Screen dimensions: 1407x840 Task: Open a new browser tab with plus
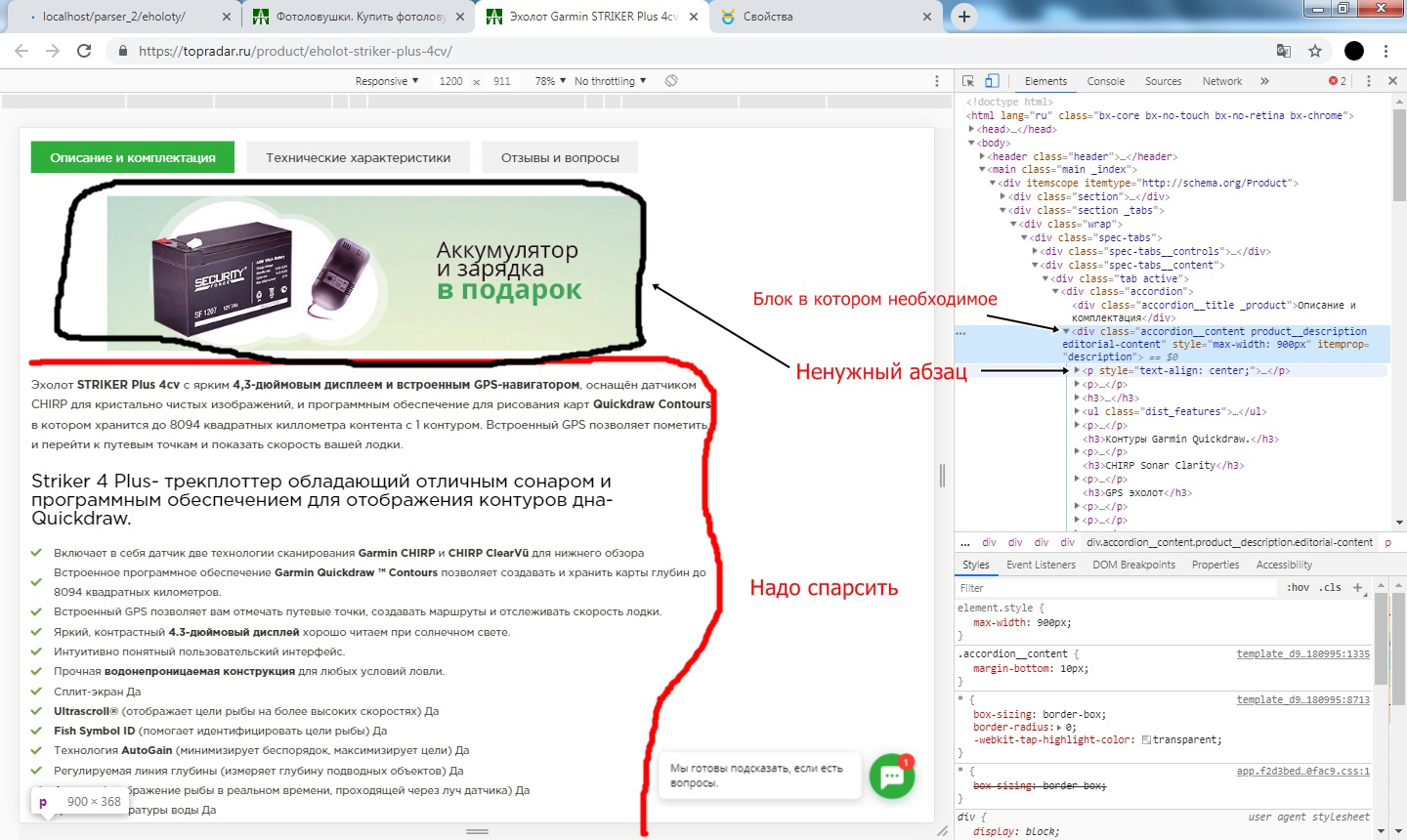963,17
